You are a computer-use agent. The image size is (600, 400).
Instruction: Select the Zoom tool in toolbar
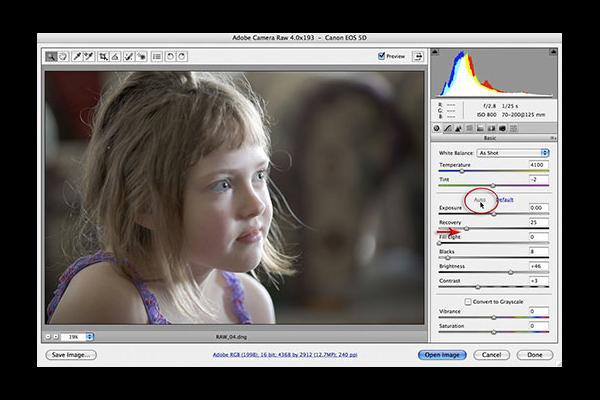(x=51, y=56)
